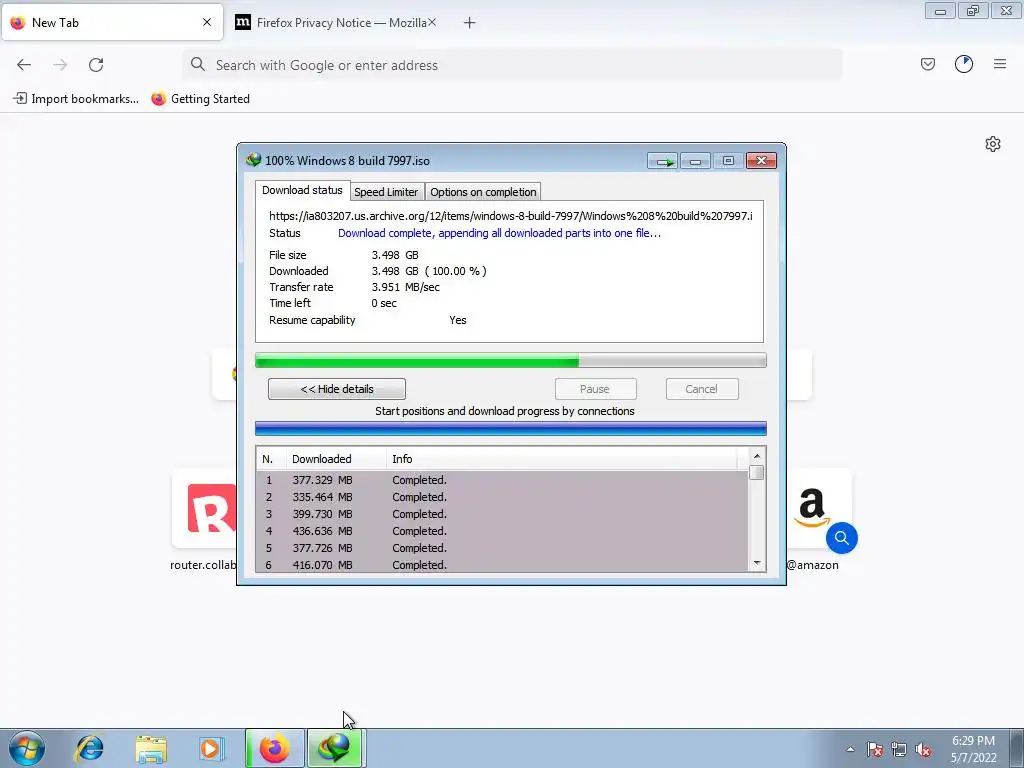The image size is (1024, 768).
Task: Click the Hide details button
Action: pos(336,389)
